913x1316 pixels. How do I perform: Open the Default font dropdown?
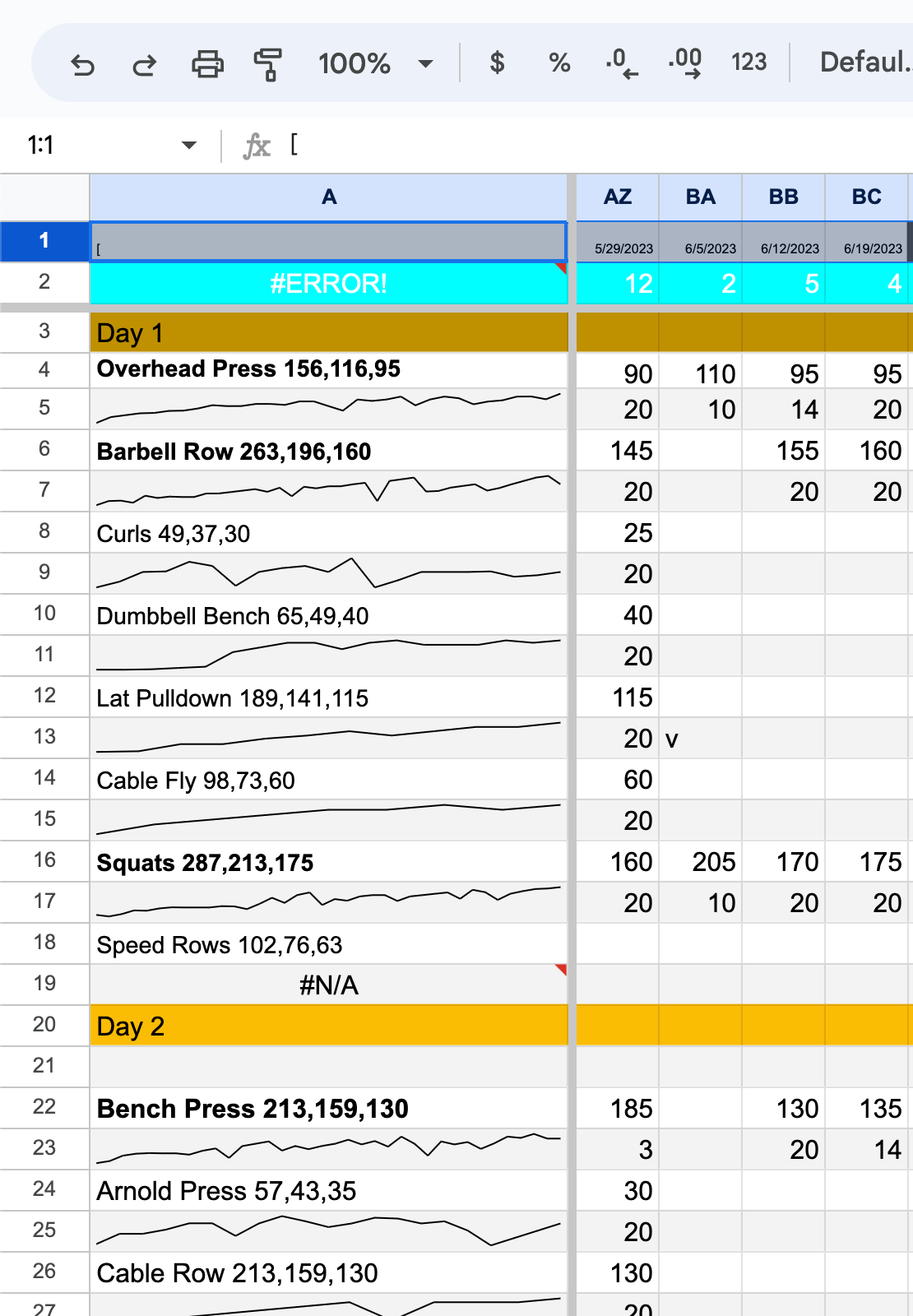pos(865,63)
